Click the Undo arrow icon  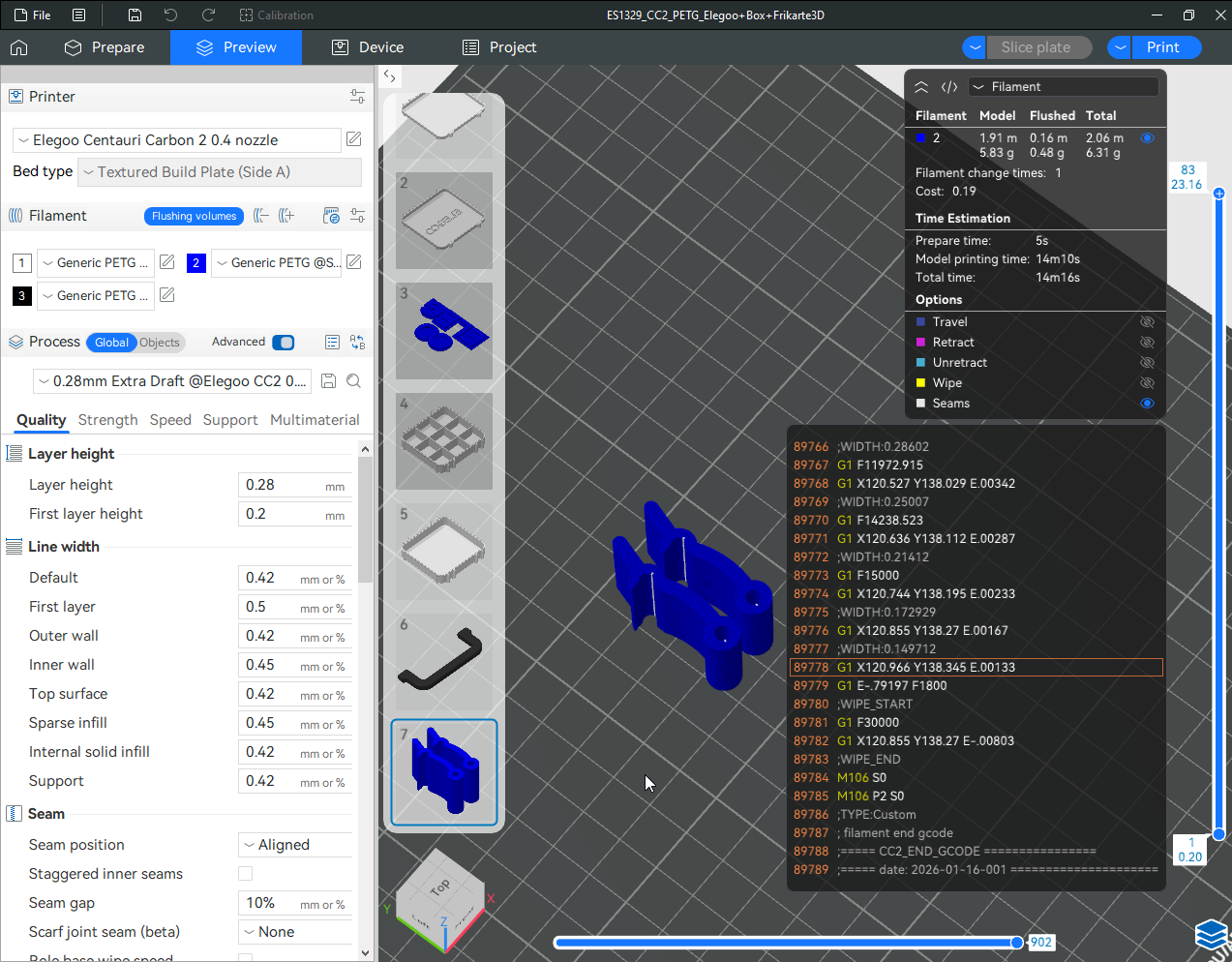point(170,15)
